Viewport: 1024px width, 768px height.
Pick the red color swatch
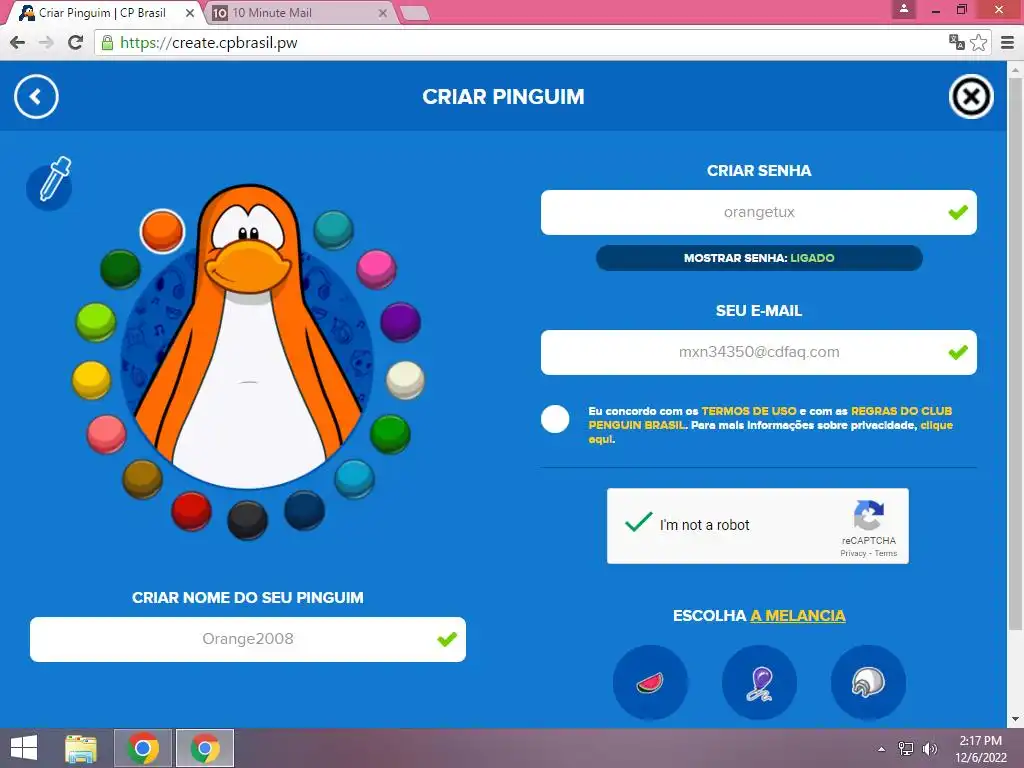[191, 511]
